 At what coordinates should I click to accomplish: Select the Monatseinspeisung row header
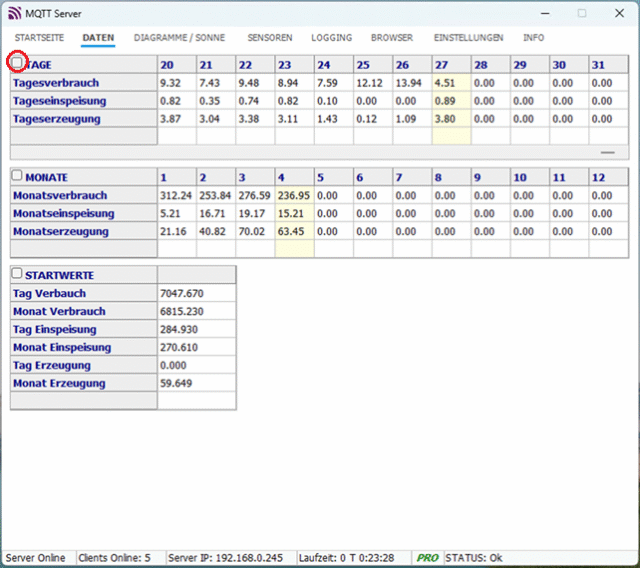tap(84, 213)
